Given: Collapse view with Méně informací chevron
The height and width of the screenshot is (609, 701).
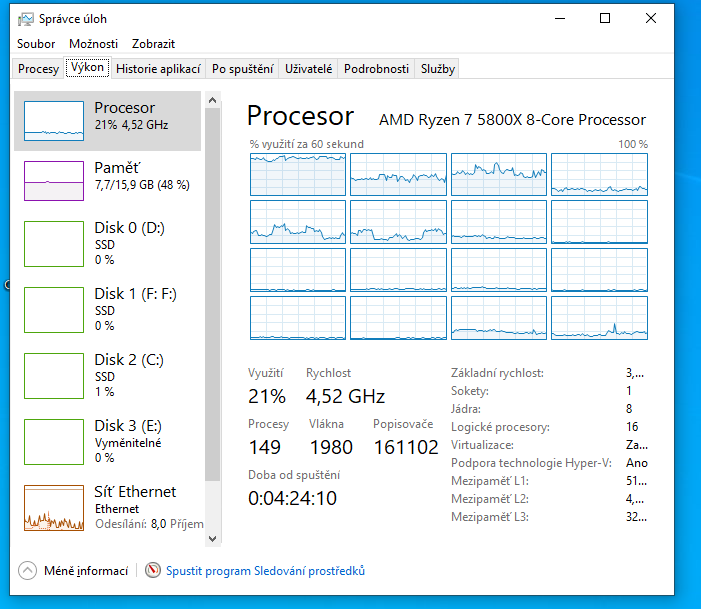Looking at the screenshot, I should point(27,571).
